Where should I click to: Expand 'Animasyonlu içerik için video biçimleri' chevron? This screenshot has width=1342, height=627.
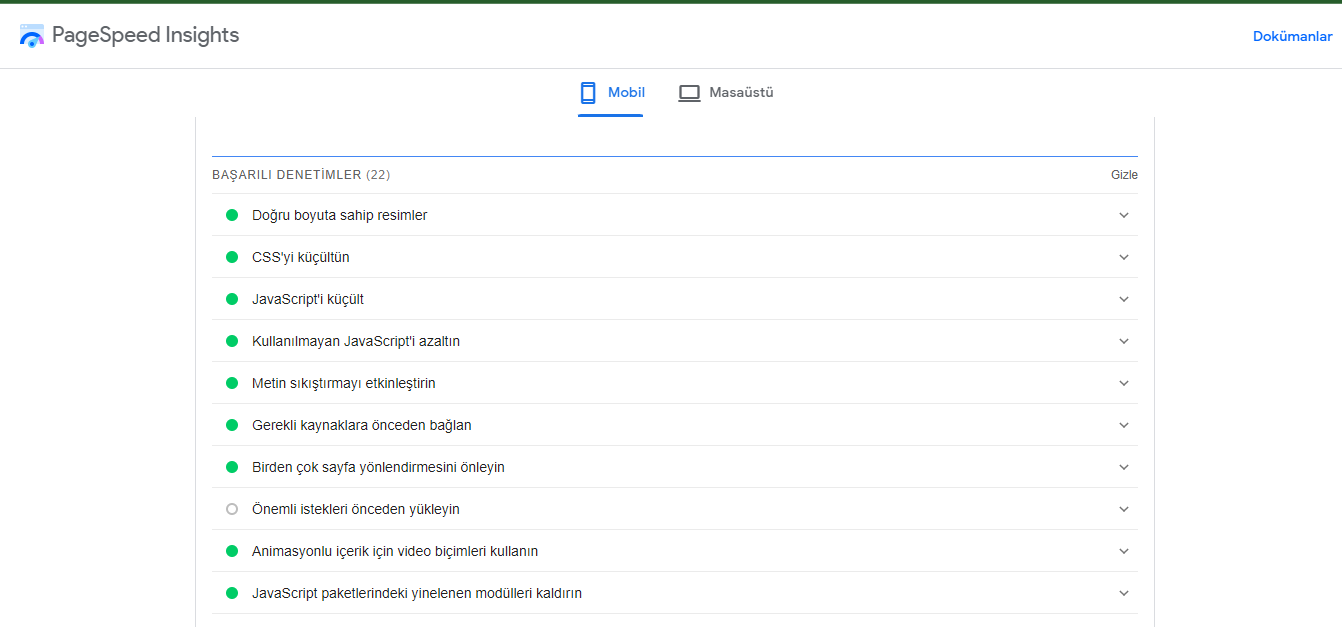point(1124,551)
